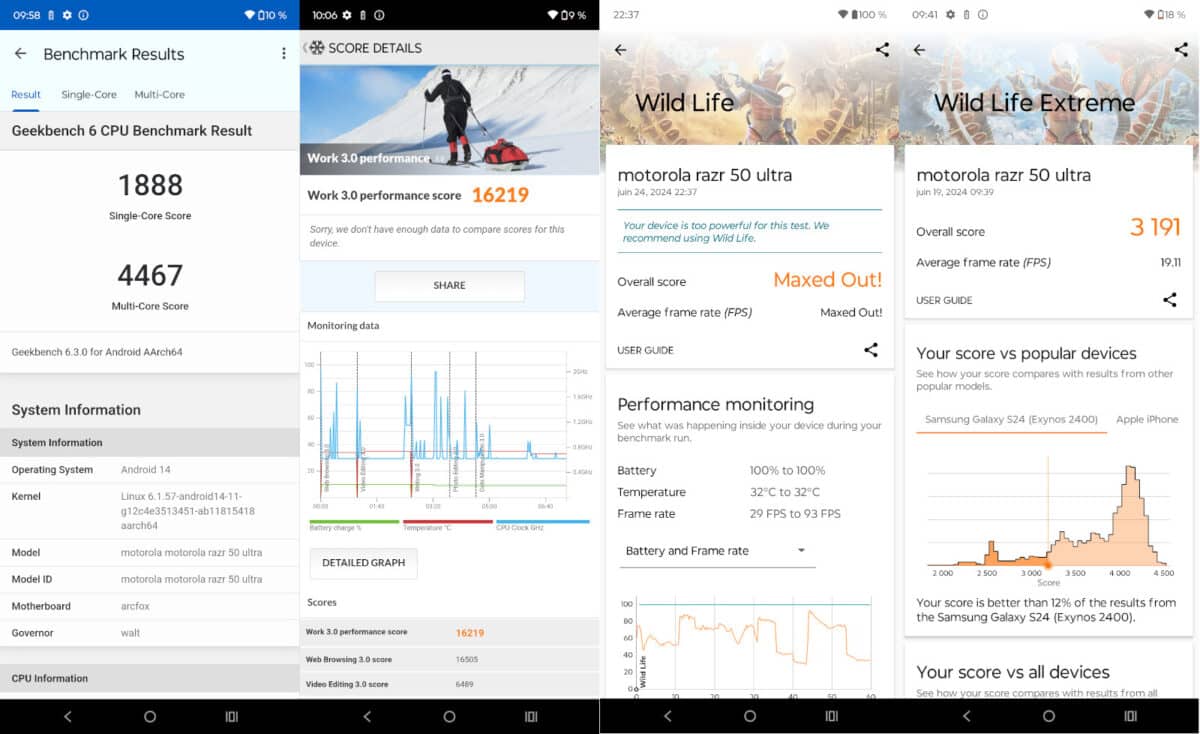Select the Result tab in Geekbench
The width and height of the screenshot is (1200, 734).
click(26, 94)
